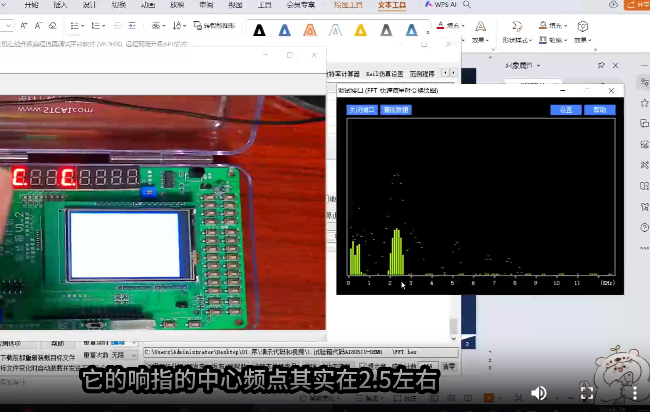Open the 绘图工具 ribbon tab

(x=348, y=5)
